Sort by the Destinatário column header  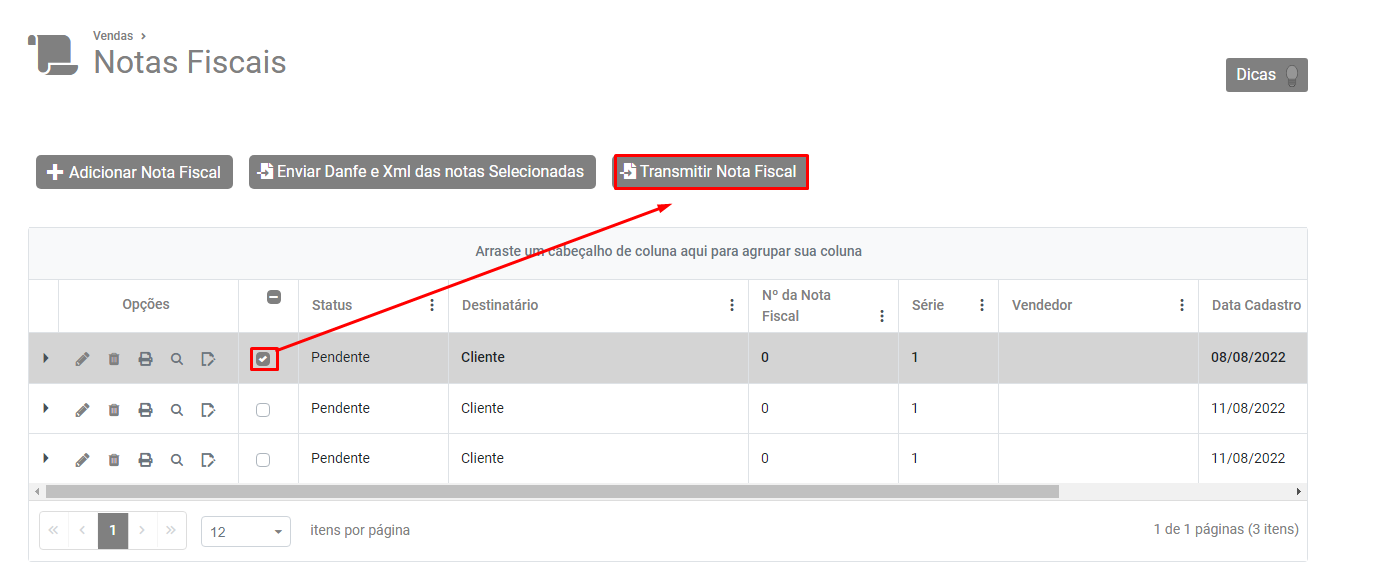click(500, 305)
